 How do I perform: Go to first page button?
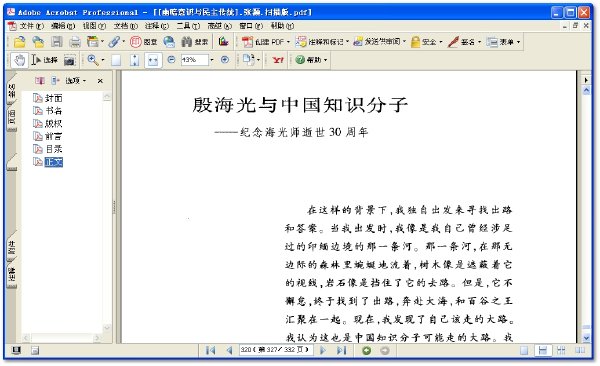210,350
